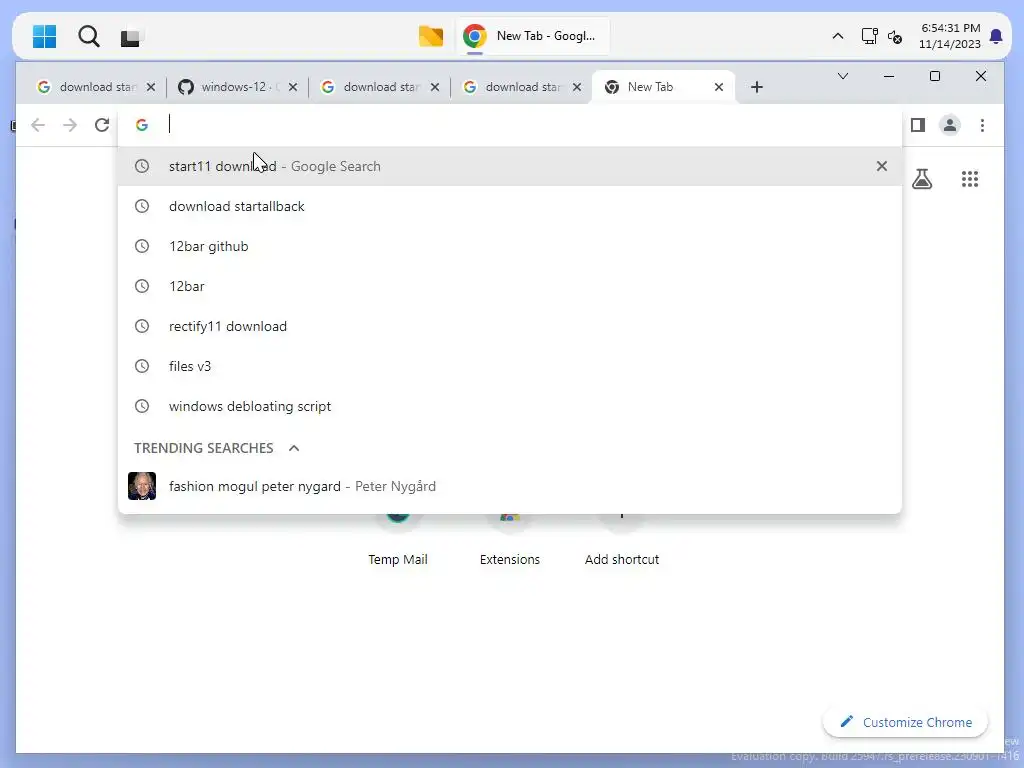Open Task View from the taskbar

coord(131,37)
